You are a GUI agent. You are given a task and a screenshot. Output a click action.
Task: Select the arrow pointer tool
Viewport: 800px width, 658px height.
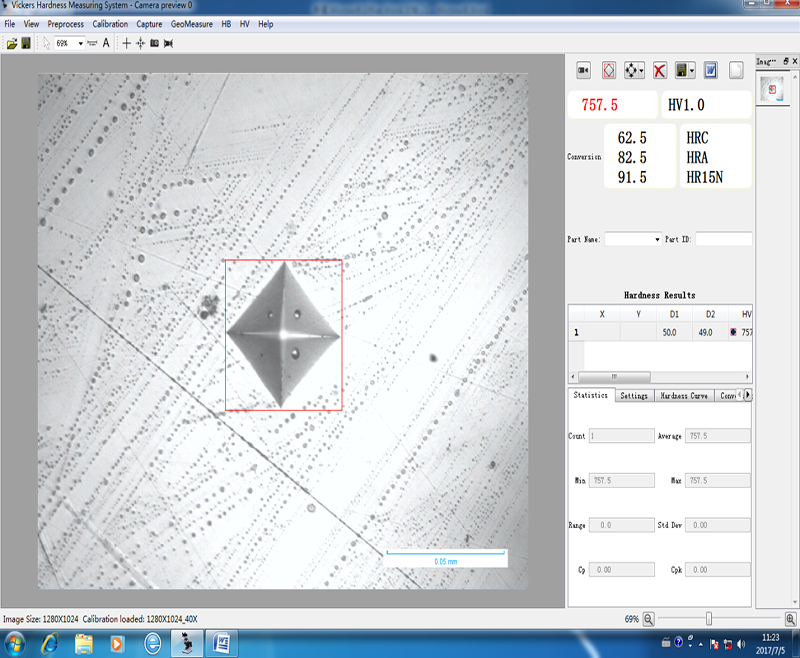(47, 43)
